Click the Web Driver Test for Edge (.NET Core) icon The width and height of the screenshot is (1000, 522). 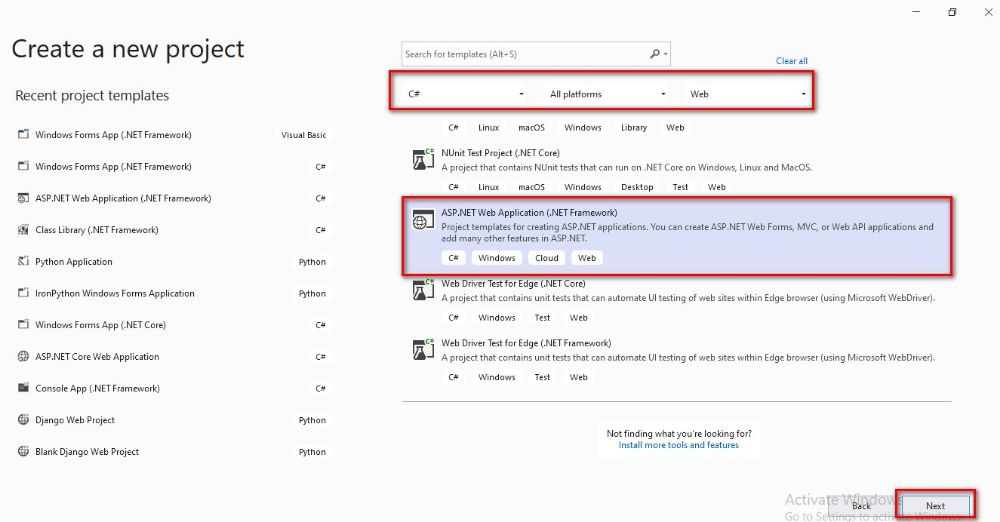point(423,290)
